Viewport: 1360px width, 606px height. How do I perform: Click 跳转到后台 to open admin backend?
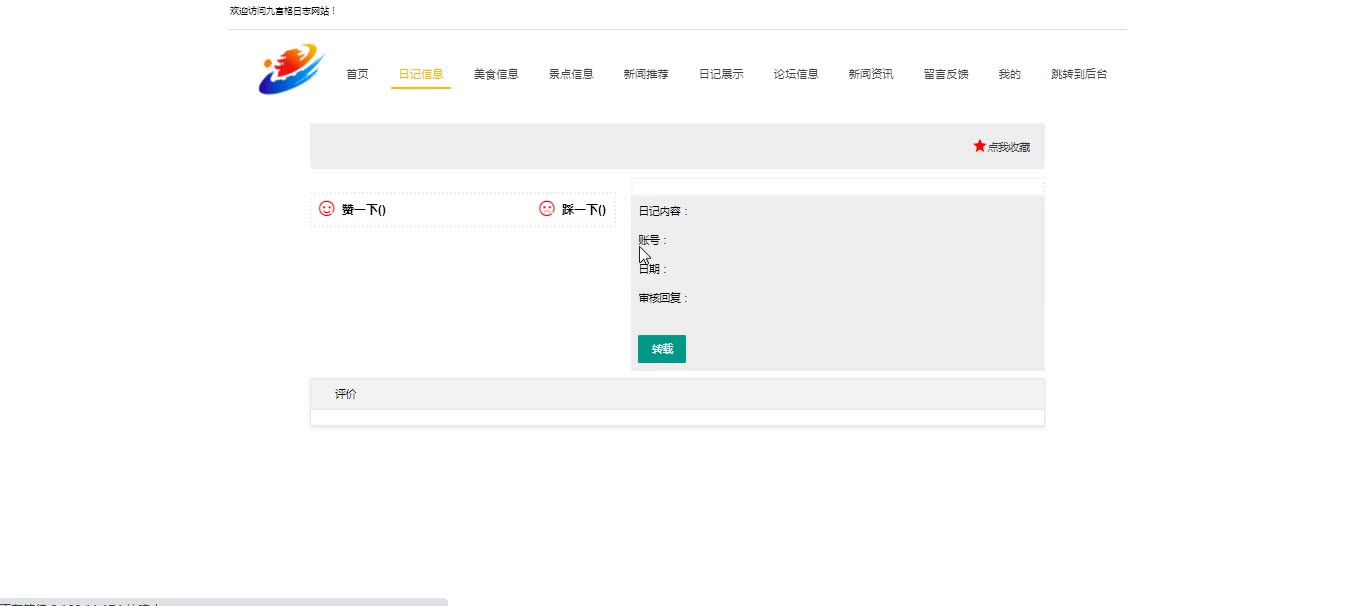pyautogui.click(x=1080, y=73)
